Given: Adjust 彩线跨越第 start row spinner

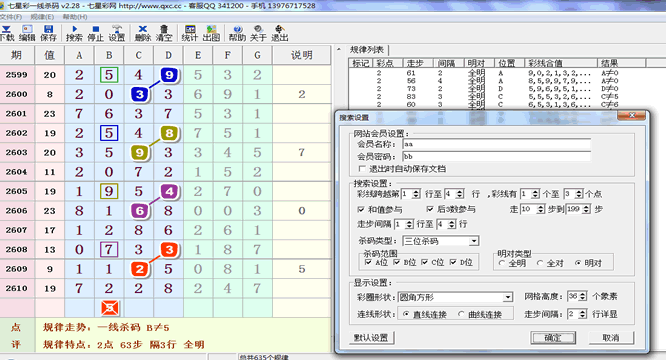Looking at the screenshot, I should tap(416, 194).
